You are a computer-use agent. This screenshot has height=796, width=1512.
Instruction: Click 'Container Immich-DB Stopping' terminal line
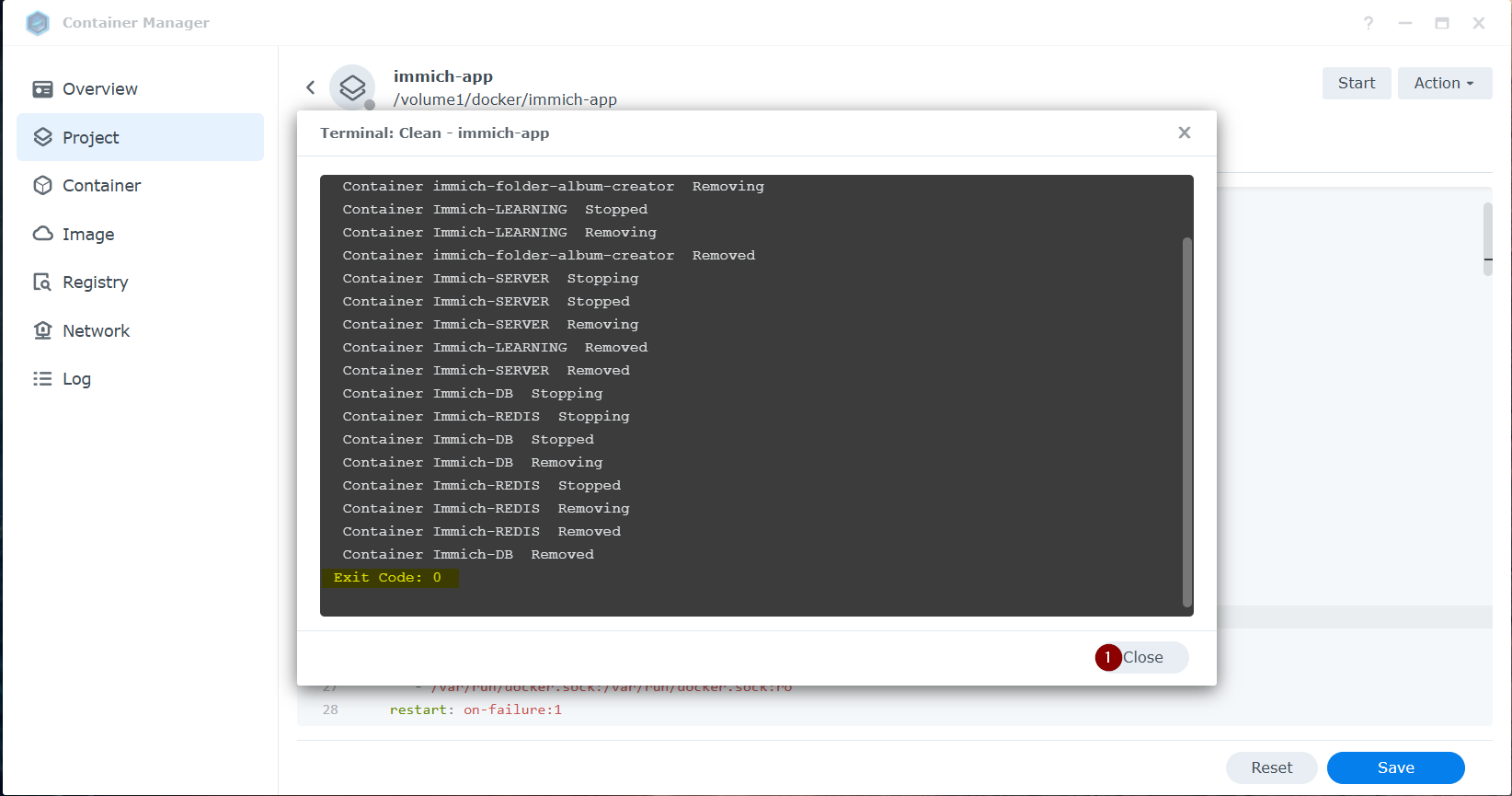click(473, 394)
